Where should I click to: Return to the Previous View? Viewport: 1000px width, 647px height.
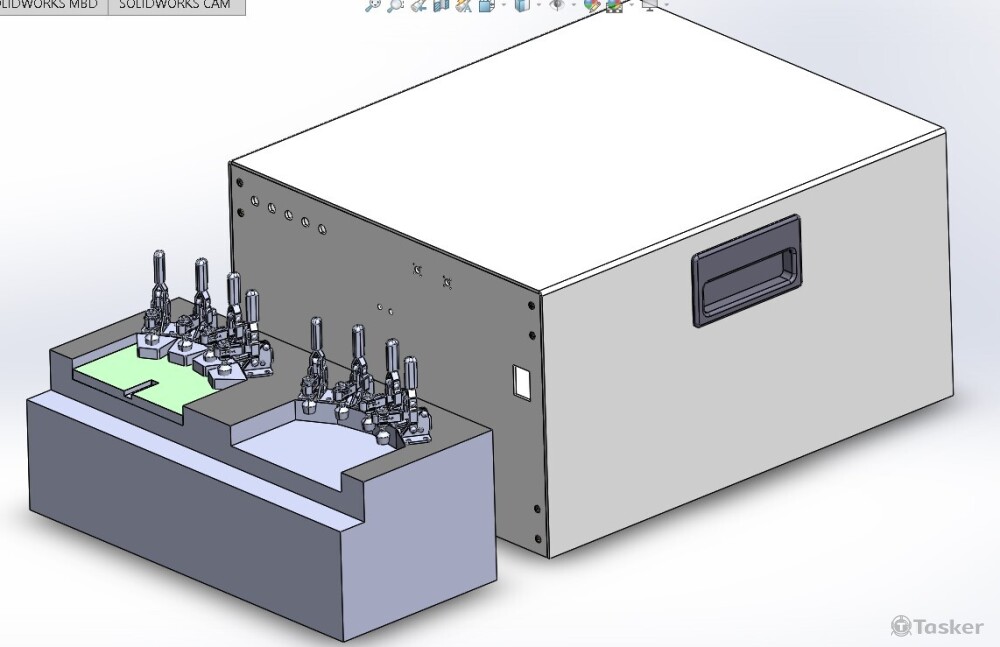click(x=417, y=5)
